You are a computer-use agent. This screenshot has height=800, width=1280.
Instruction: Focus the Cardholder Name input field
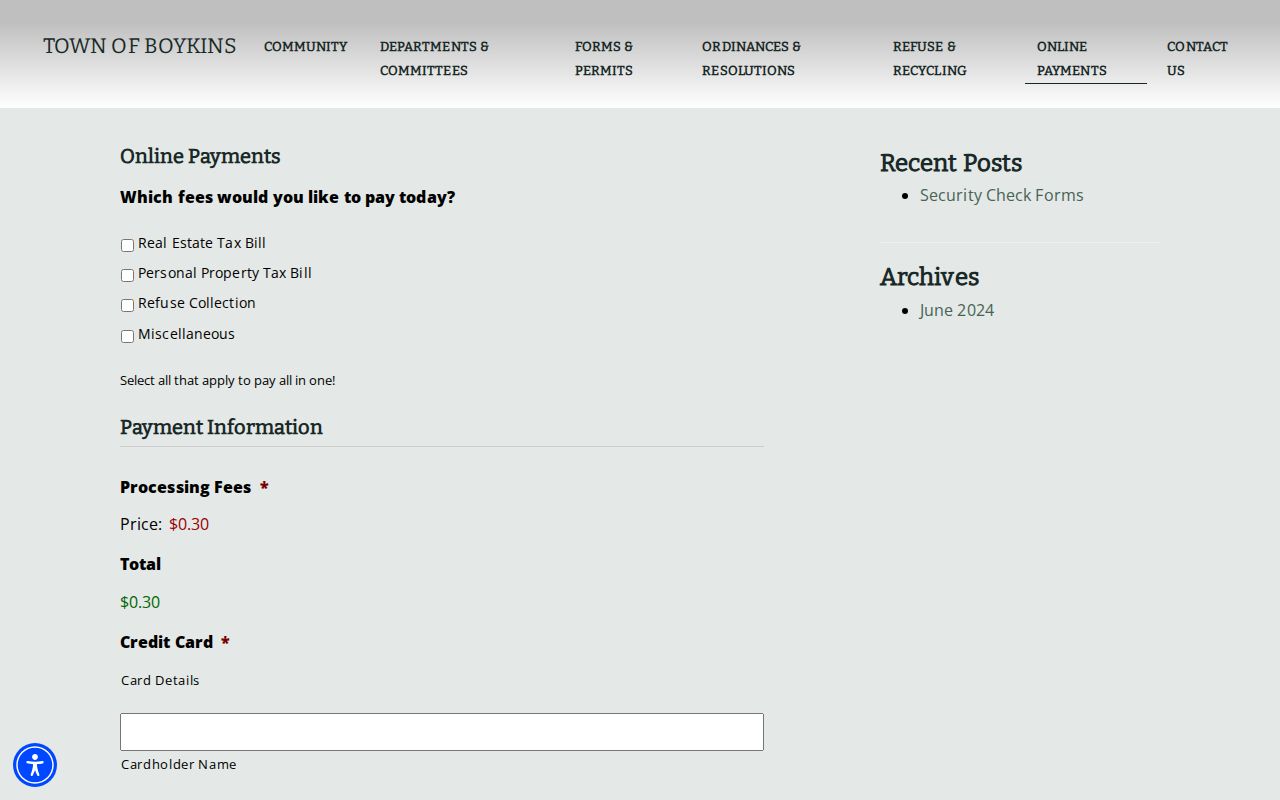pos(442,732)
